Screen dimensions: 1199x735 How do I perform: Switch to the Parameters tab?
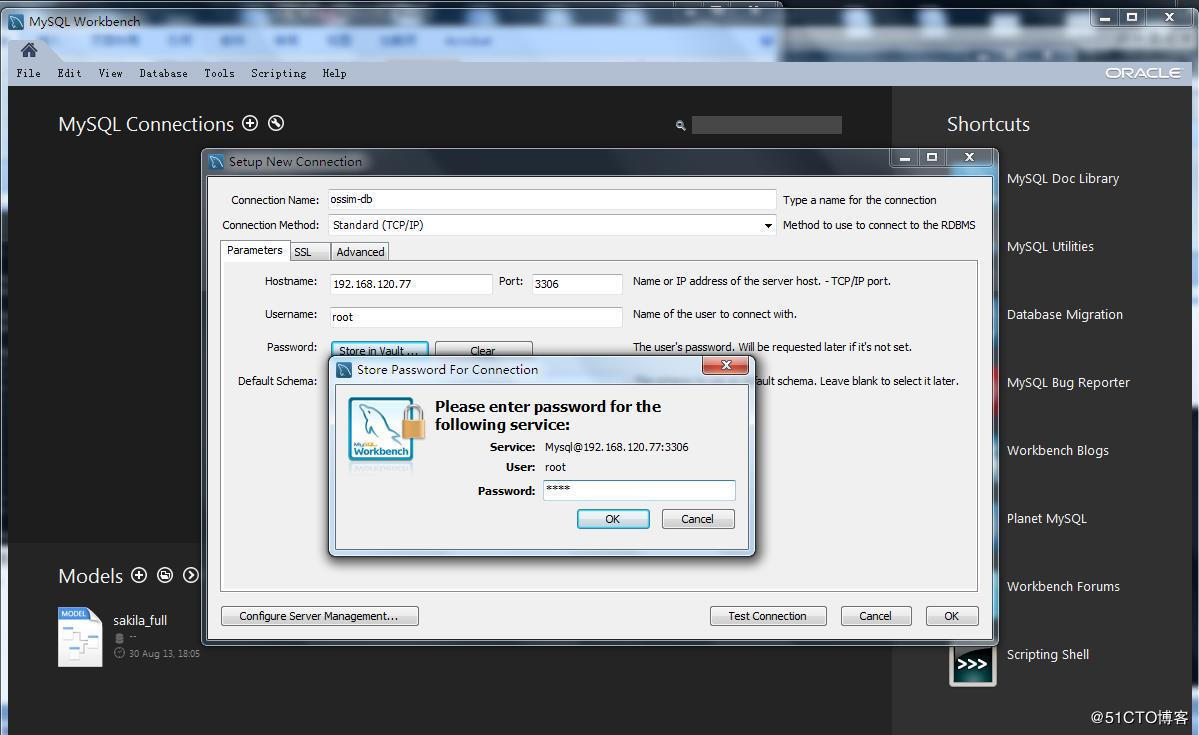point(255,250)
